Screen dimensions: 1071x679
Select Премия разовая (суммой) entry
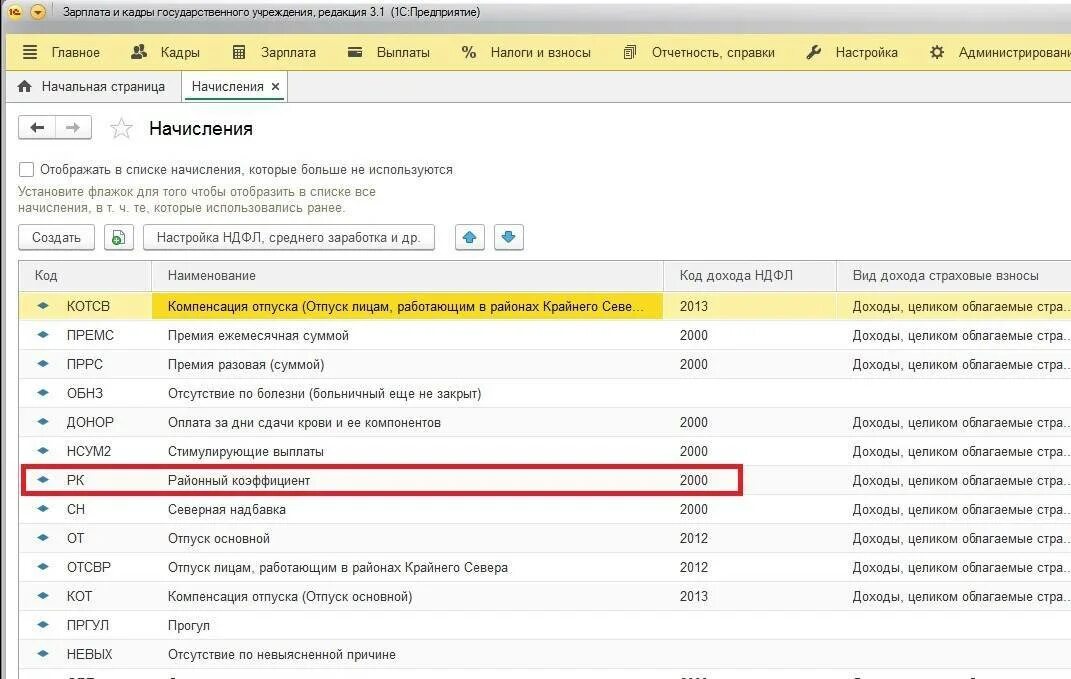point(246,364)
